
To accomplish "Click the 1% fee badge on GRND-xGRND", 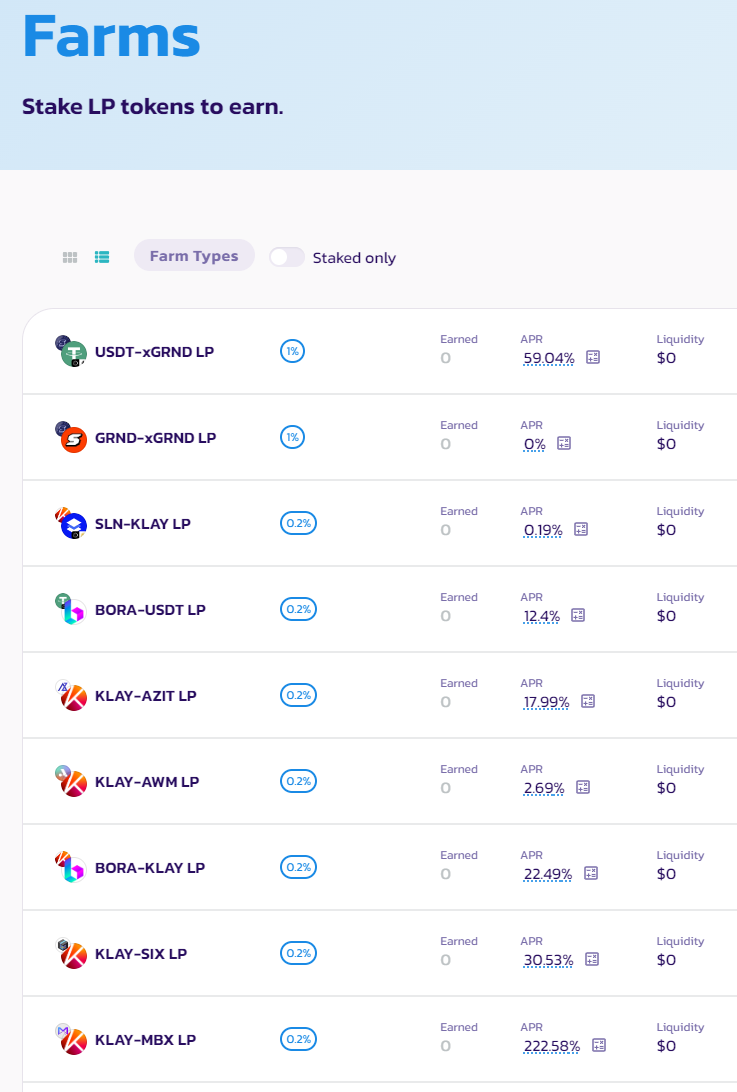I will (292, 437).
